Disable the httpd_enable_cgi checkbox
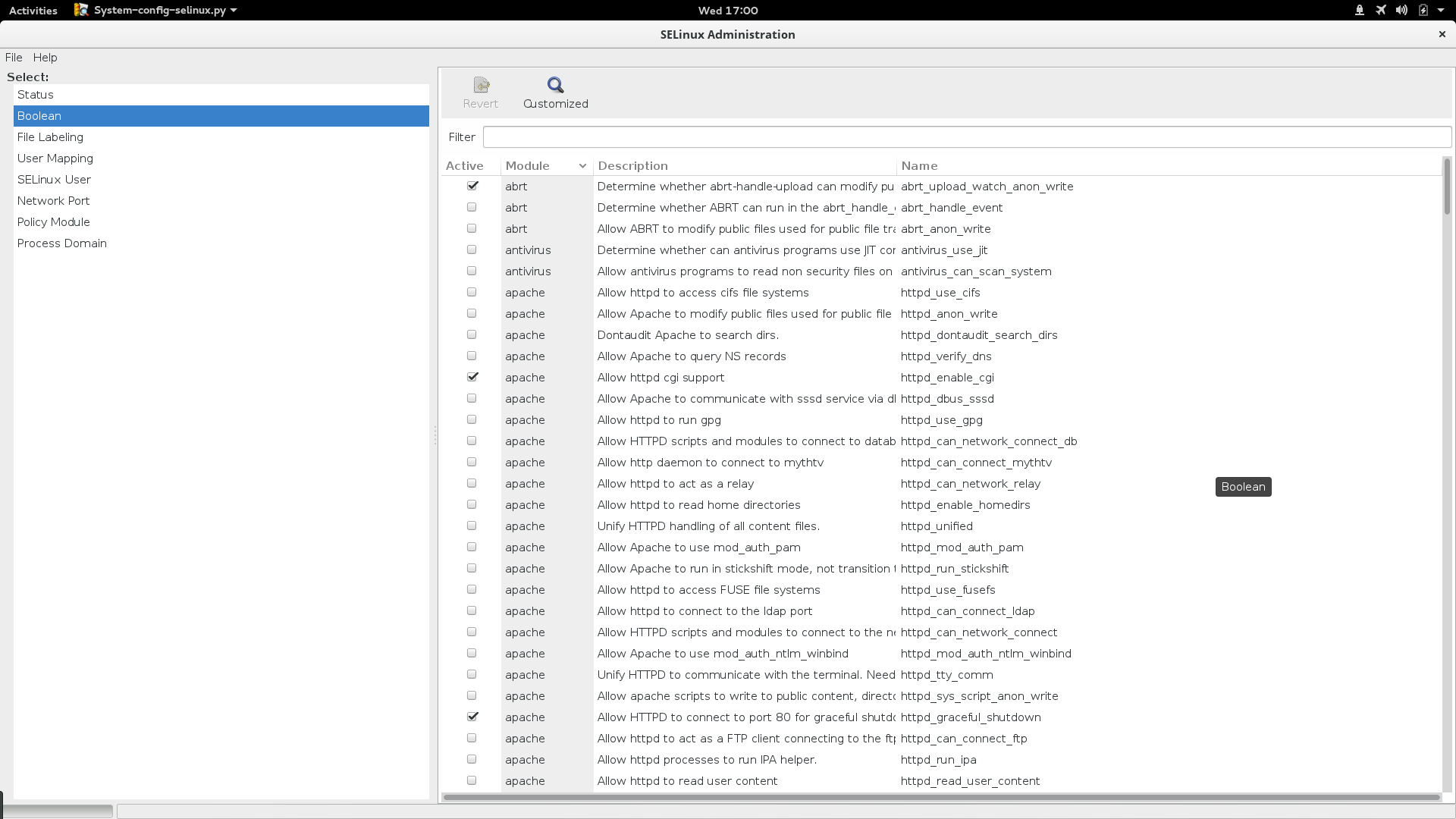Screen dimensions: 1456x819 tap(472, 377)
